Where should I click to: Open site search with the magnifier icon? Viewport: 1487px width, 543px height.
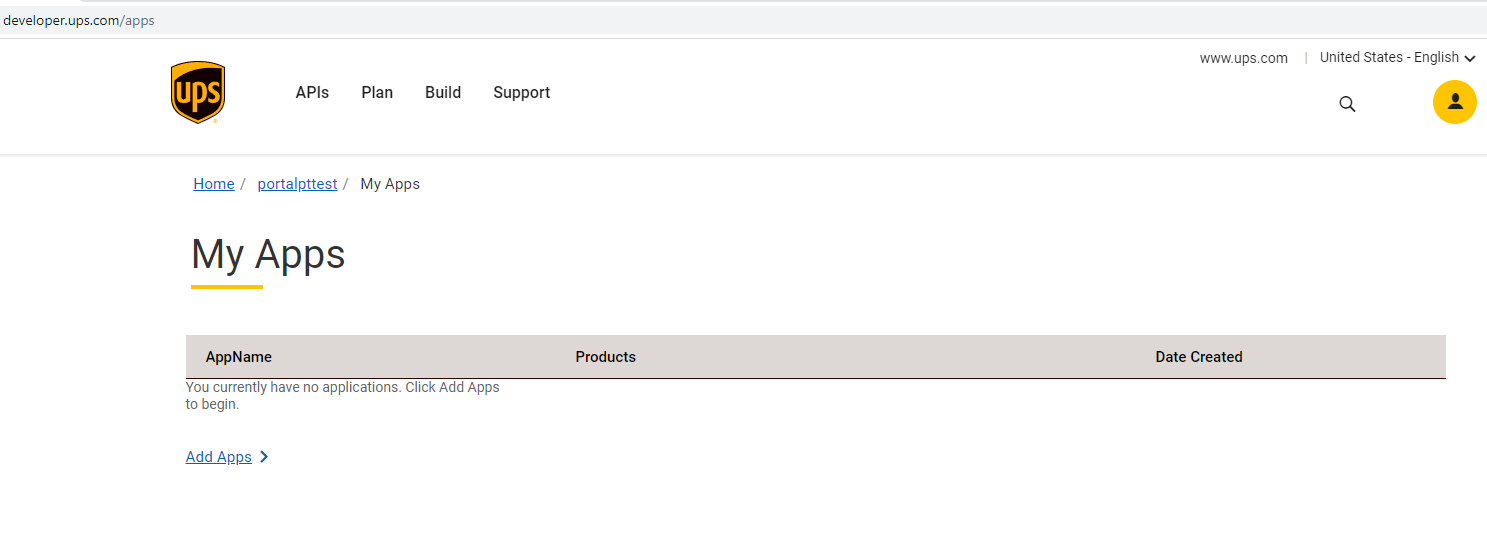1347,104
